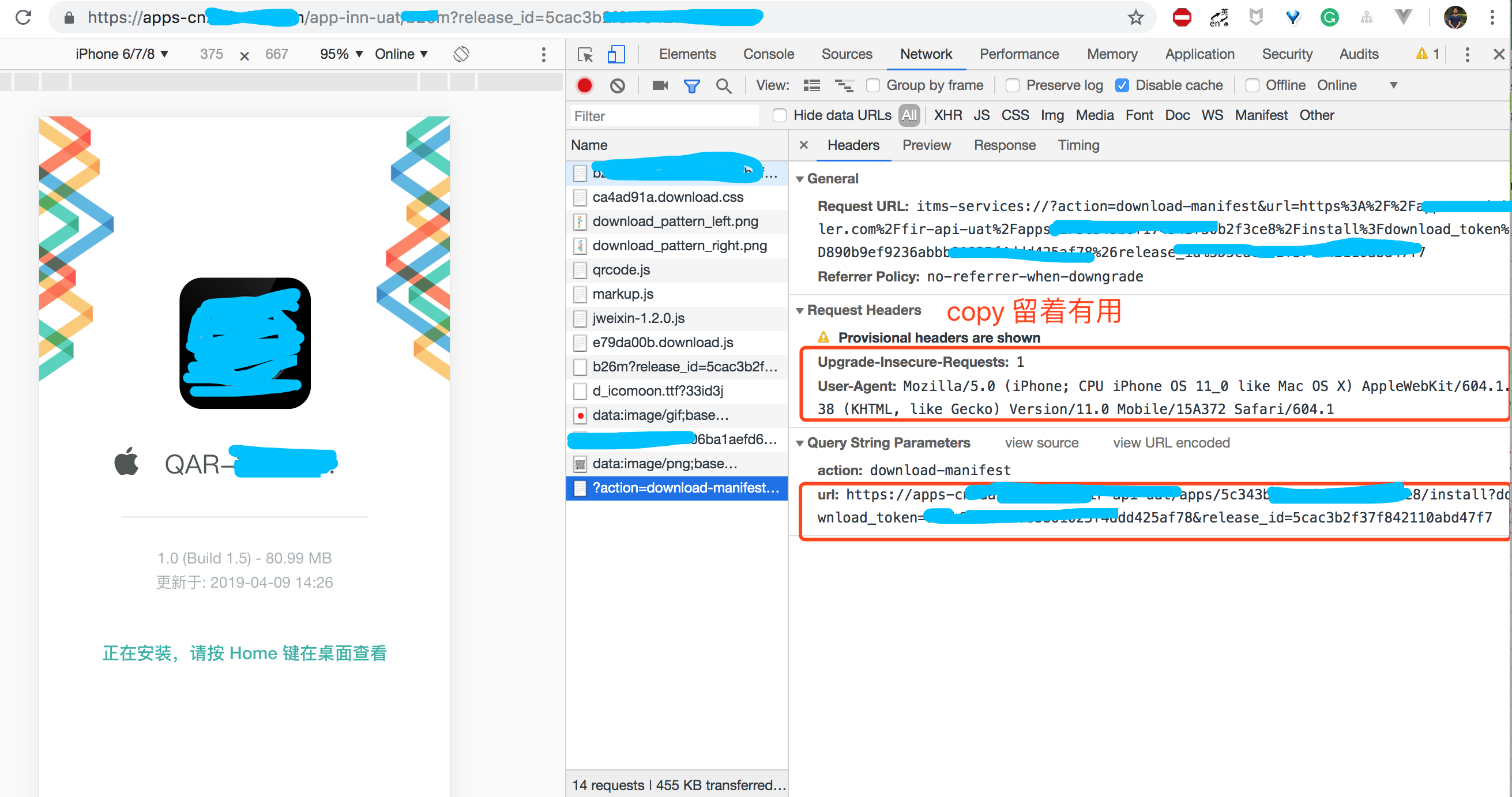Open the device toolbar Online throttling dropdown

[401, 54]
